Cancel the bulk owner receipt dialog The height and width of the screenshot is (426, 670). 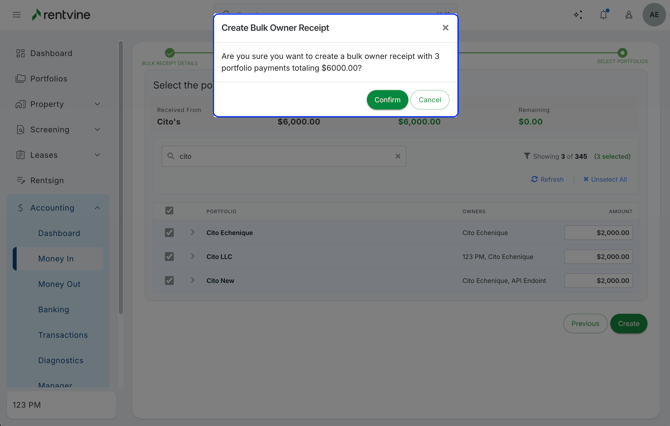(429, 100)
